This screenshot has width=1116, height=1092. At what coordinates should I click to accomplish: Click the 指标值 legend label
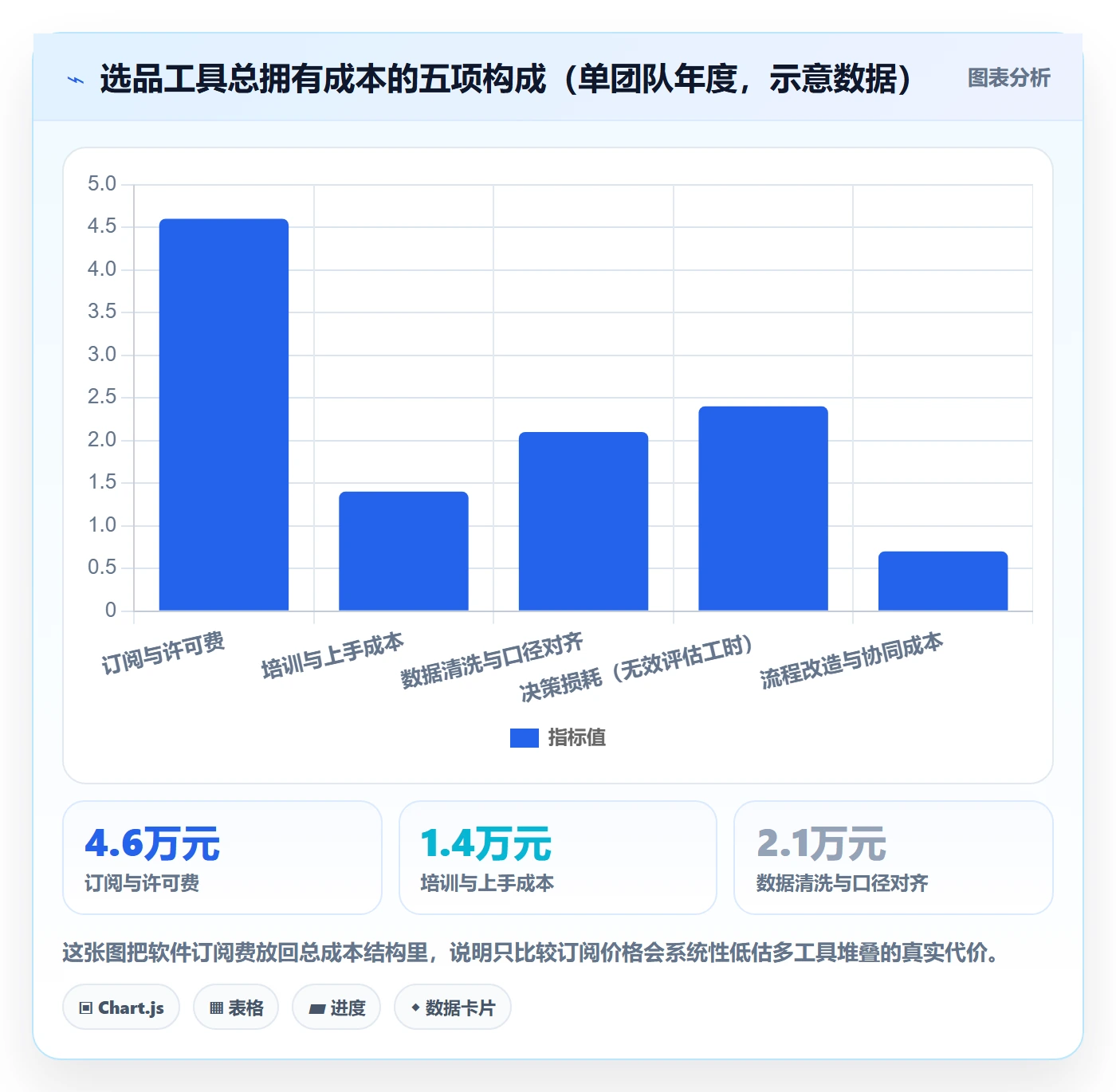[577, 738]
